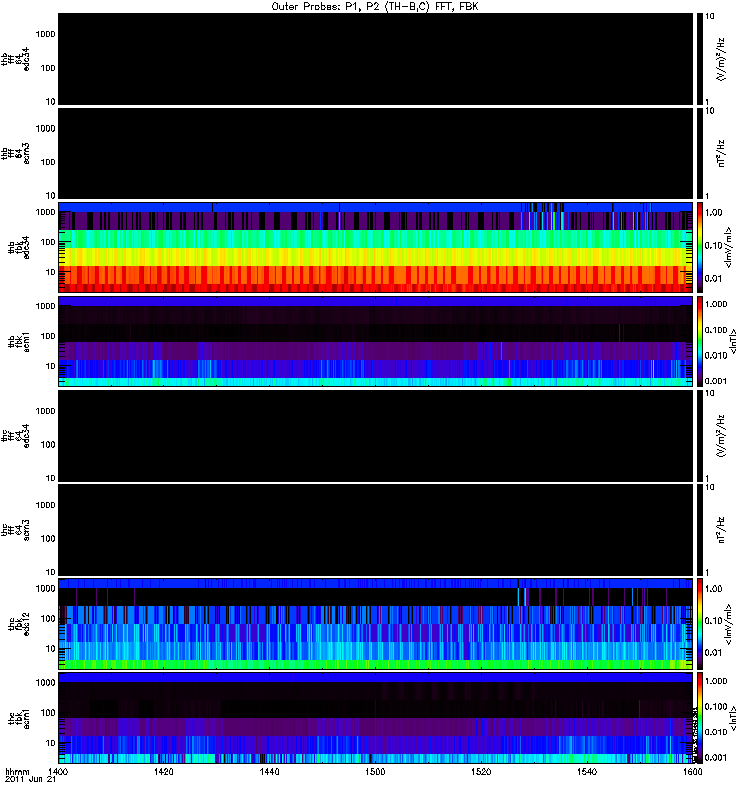Click the 1520 time axis label
The image size is (750, 800).
[x=481, y=774]
